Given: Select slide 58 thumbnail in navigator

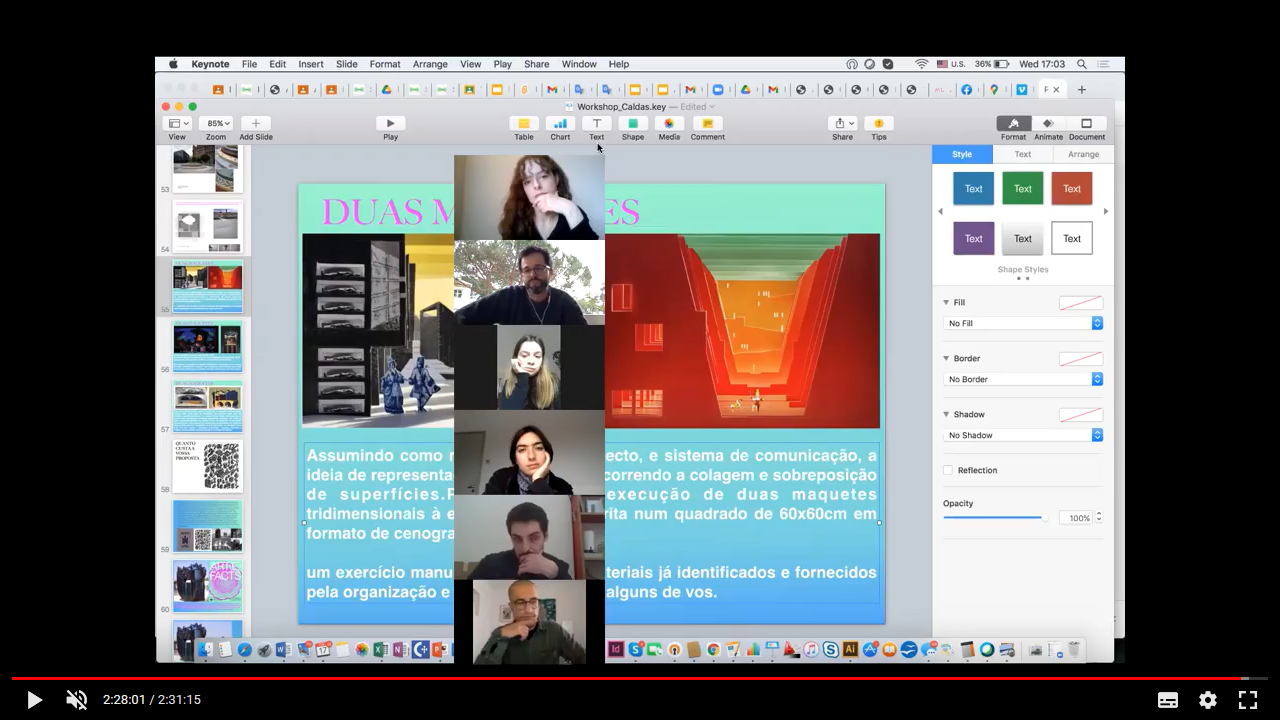Looking at the screenshot, I should pos(207,466).
